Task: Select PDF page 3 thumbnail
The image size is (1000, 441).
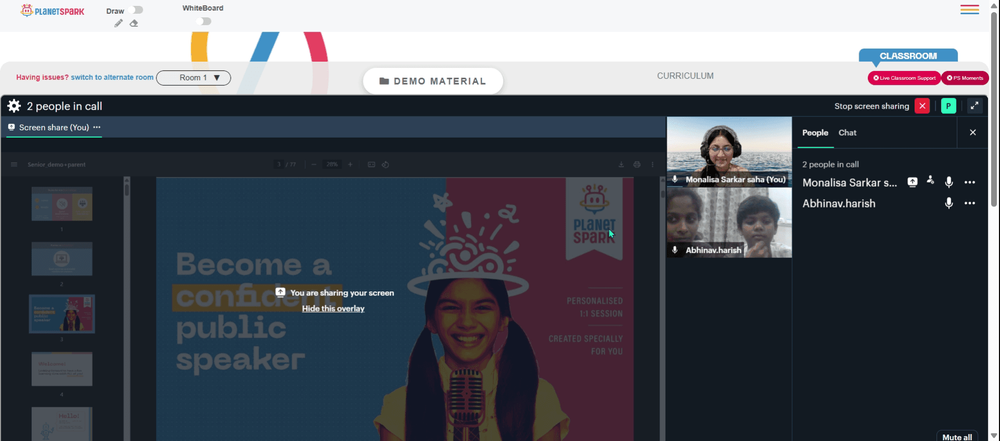Action: coord(62,313)
